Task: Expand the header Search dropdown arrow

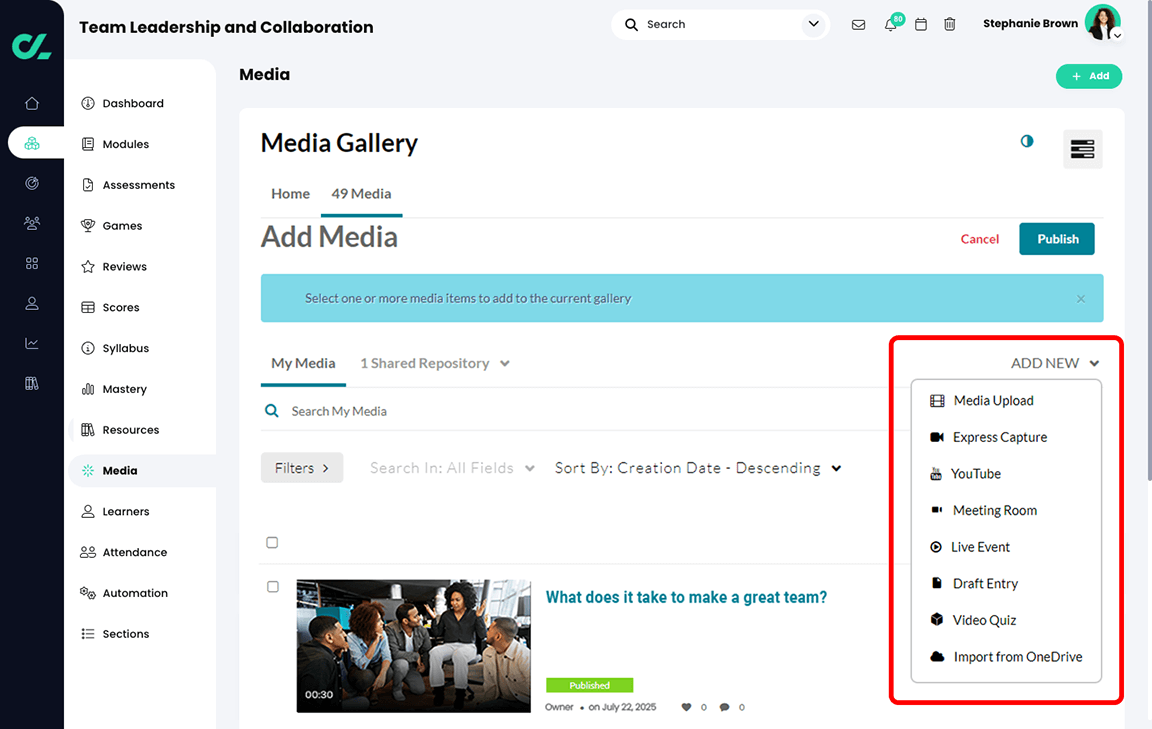Action: (813, 24)
